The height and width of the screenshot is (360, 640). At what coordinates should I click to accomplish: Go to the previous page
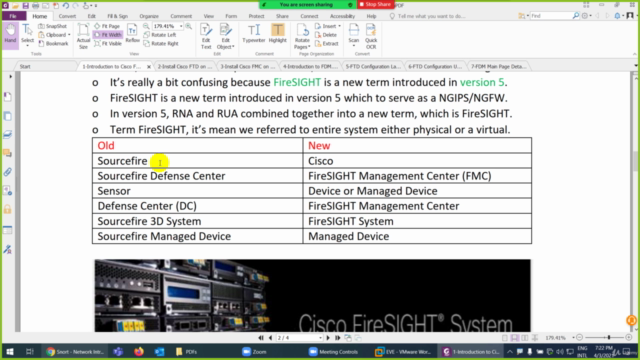(270, 338)
